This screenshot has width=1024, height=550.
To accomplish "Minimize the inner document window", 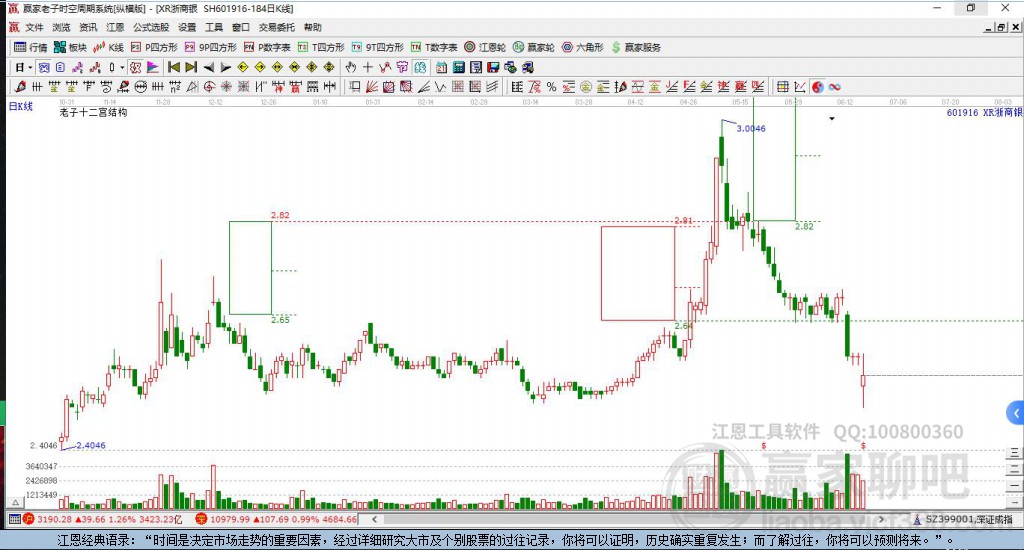I will (x=989, y=27).
